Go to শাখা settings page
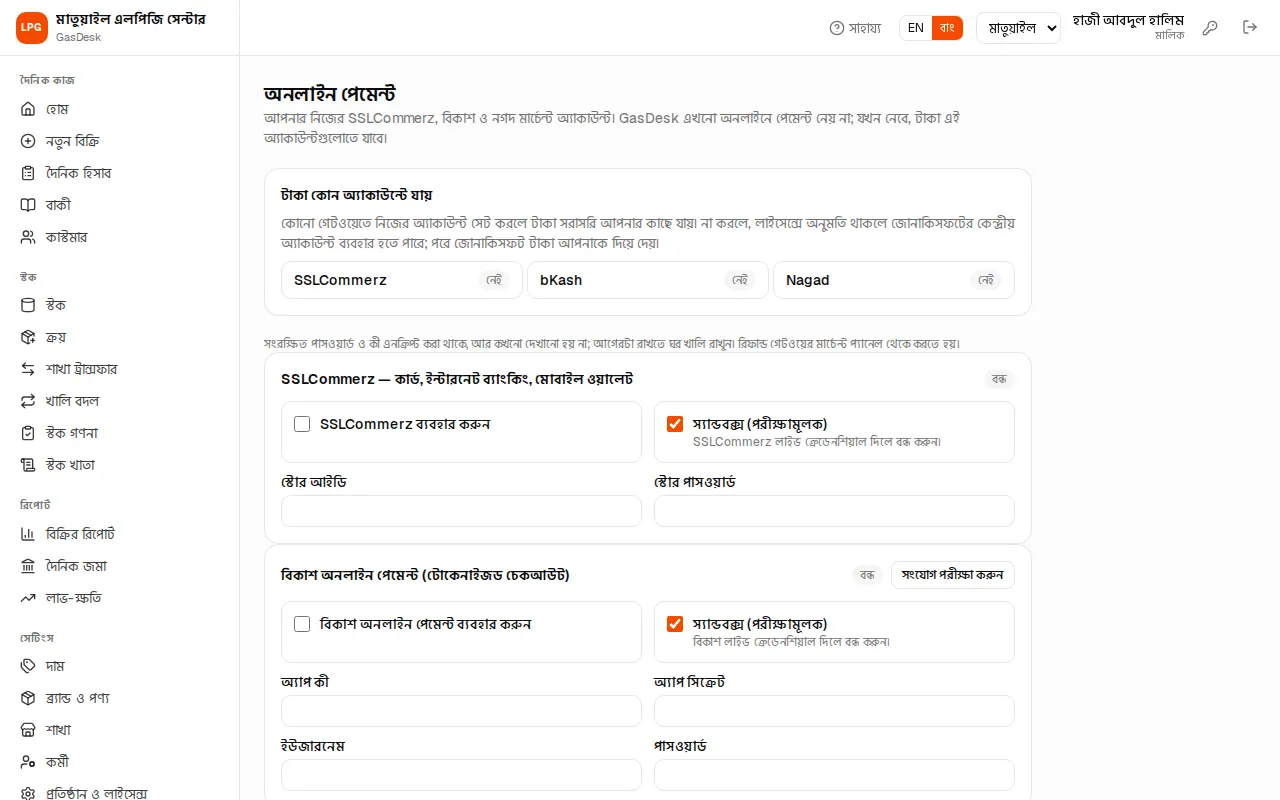 coord(120,730)
